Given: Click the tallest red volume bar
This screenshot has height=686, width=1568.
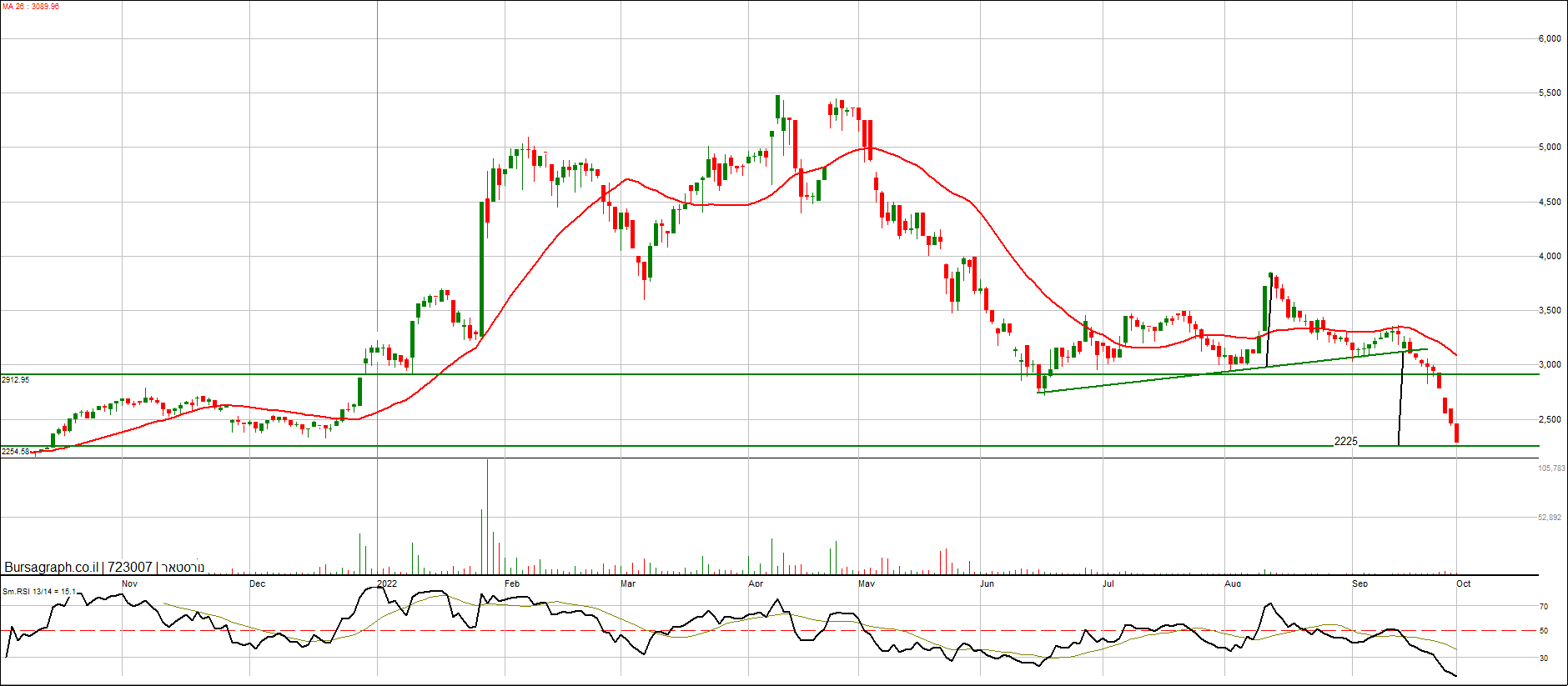Looking at the screenshot, I should point(487,517).
